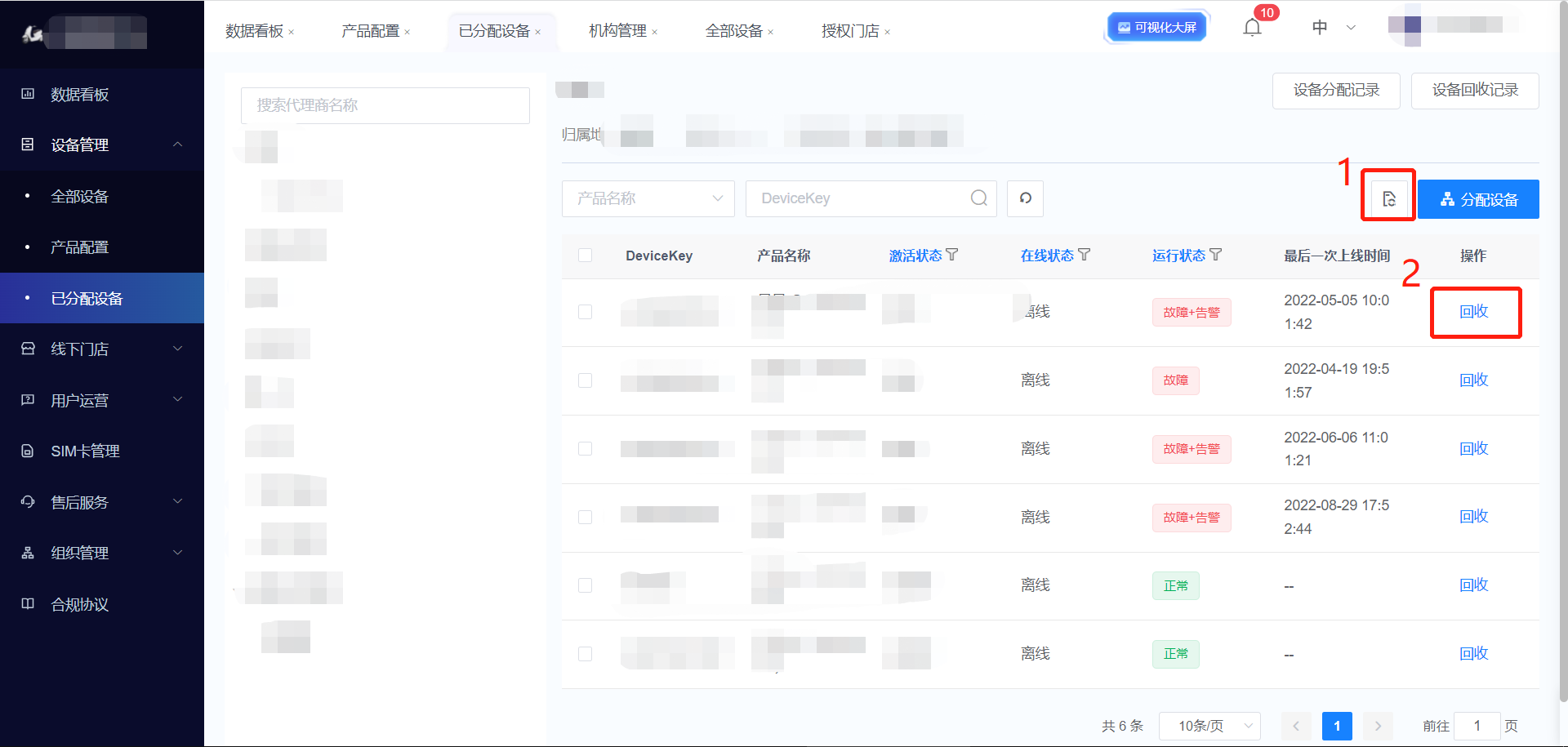Viewport: 1568px width, 747px height.
Task: Focus the 搜索代理商名称 search field
Action: pos(385,105)
